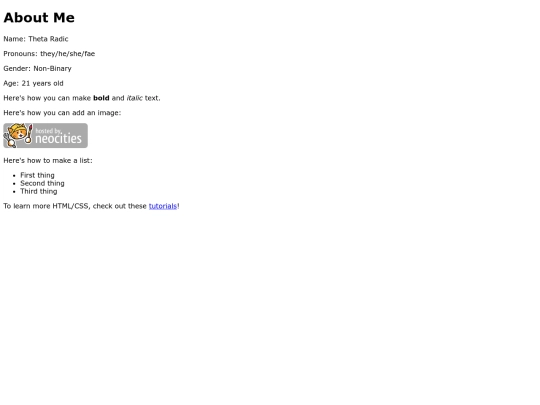
Task: Click the cat mascot in the badge
Action: point(18,135)
